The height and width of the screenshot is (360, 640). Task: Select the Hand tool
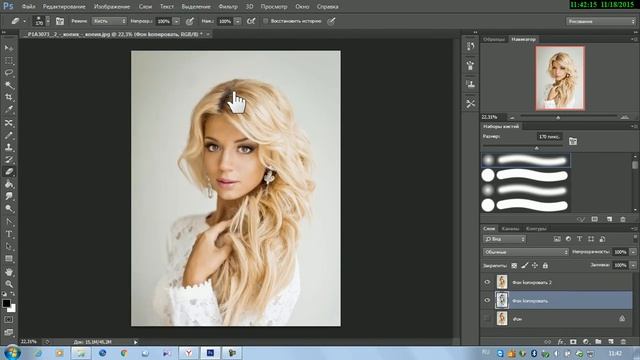[9, 271]
